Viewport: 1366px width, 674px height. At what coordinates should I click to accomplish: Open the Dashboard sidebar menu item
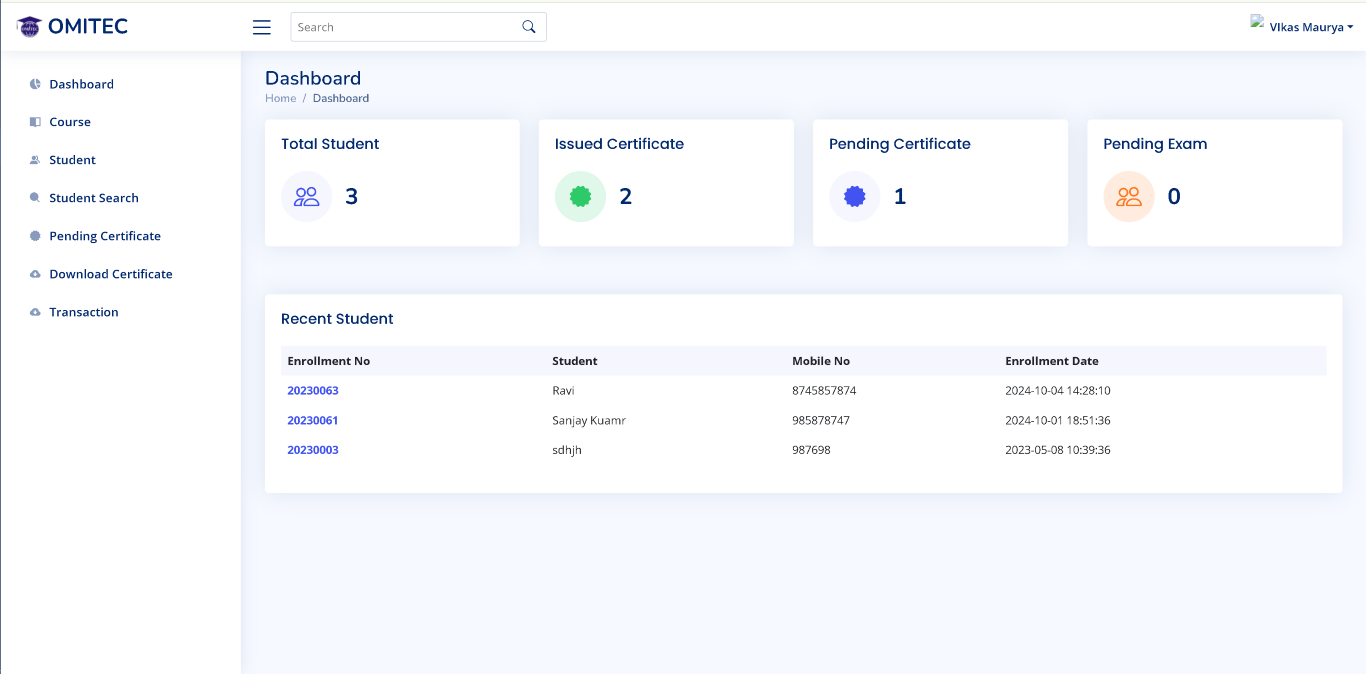click(81, 84)
